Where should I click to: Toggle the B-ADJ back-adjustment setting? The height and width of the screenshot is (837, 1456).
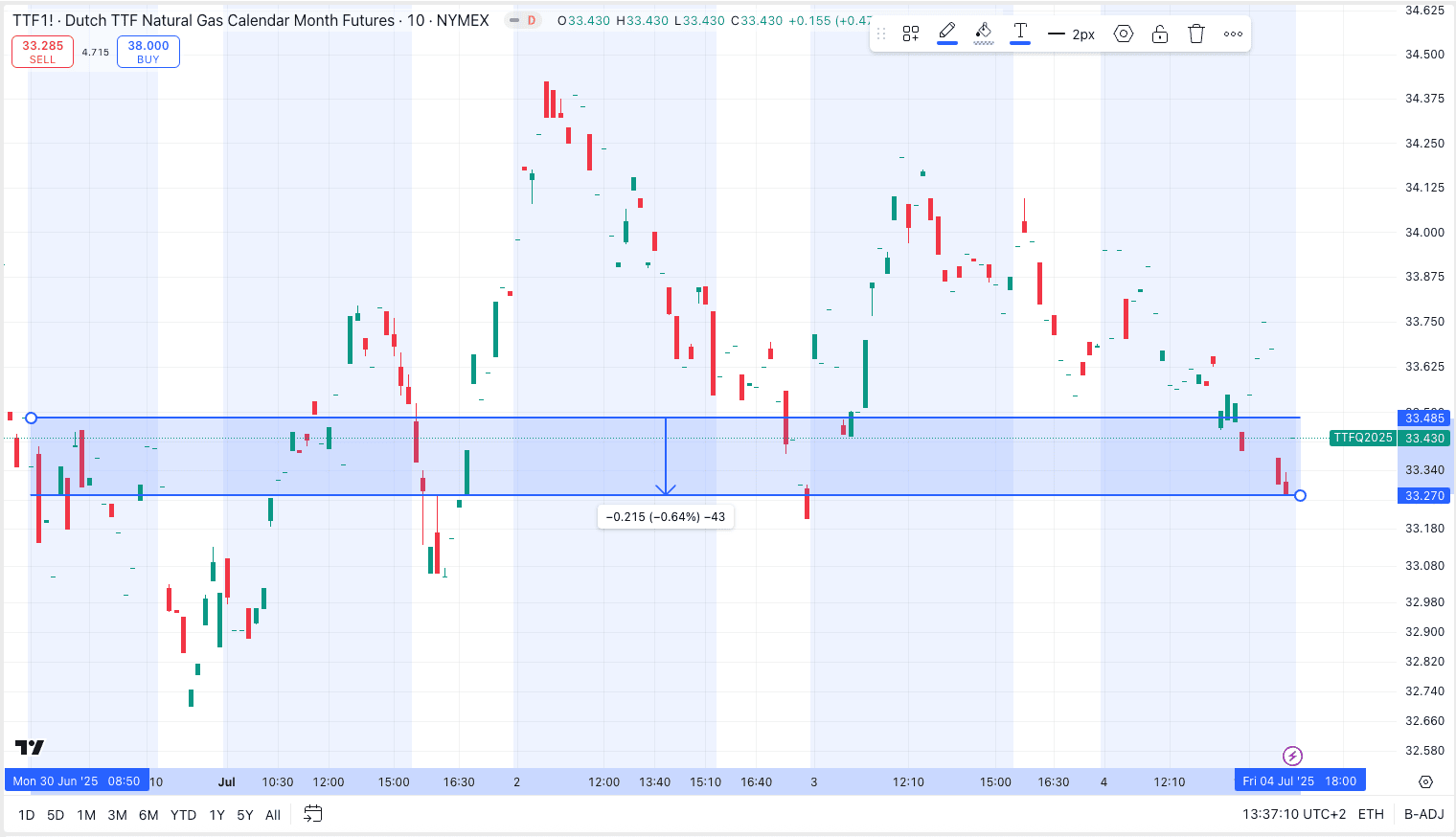point(1423,814)
